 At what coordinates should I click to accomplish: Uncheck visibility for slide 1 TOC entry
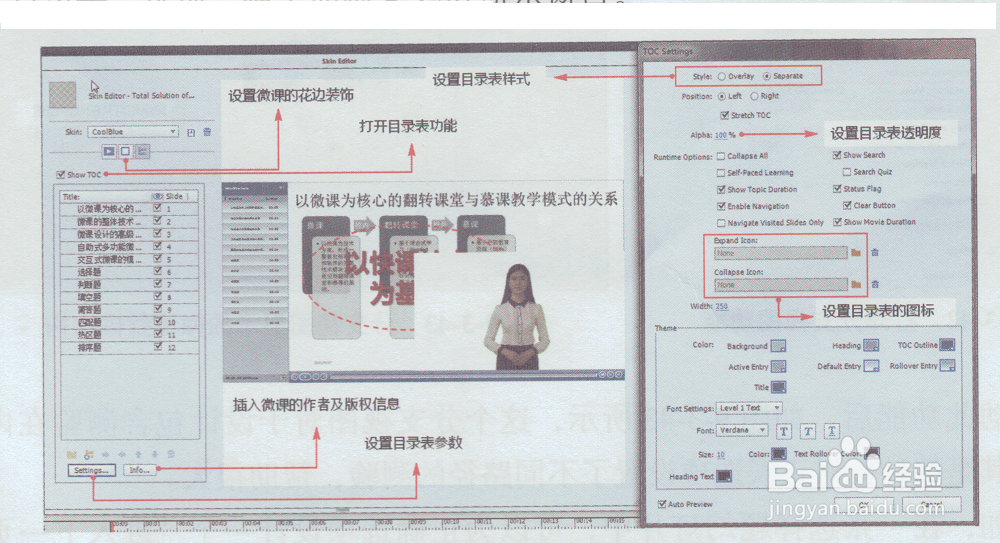coord(157,208)
